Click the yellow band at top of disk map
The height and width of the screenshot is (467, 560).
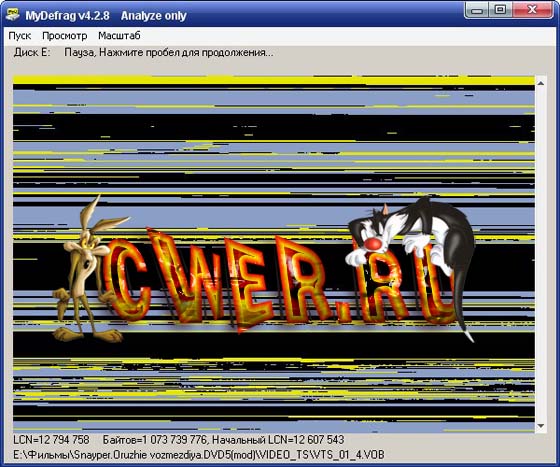(274, 80)
